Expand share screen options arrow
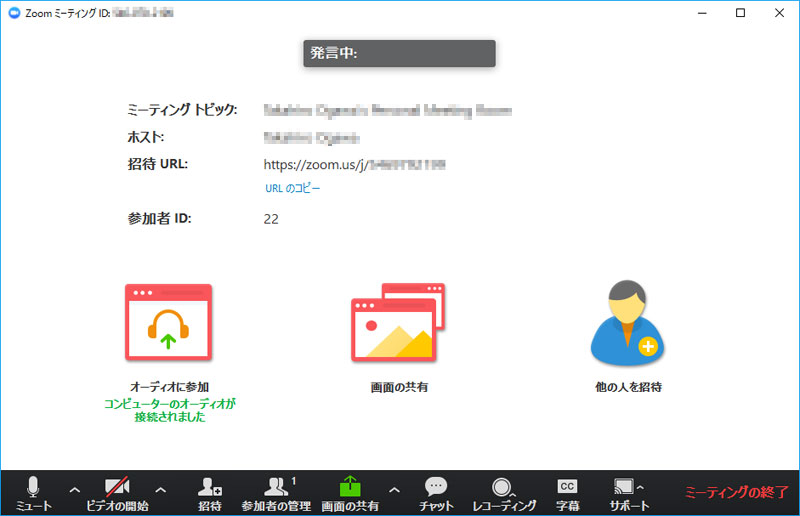800x516 pixels. tap(393, 489)
